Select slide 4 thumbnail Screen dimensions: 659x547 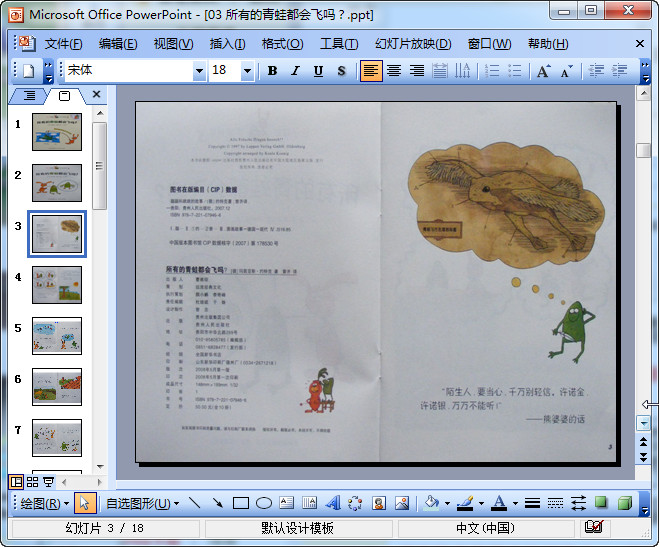[x=57, y=285]
